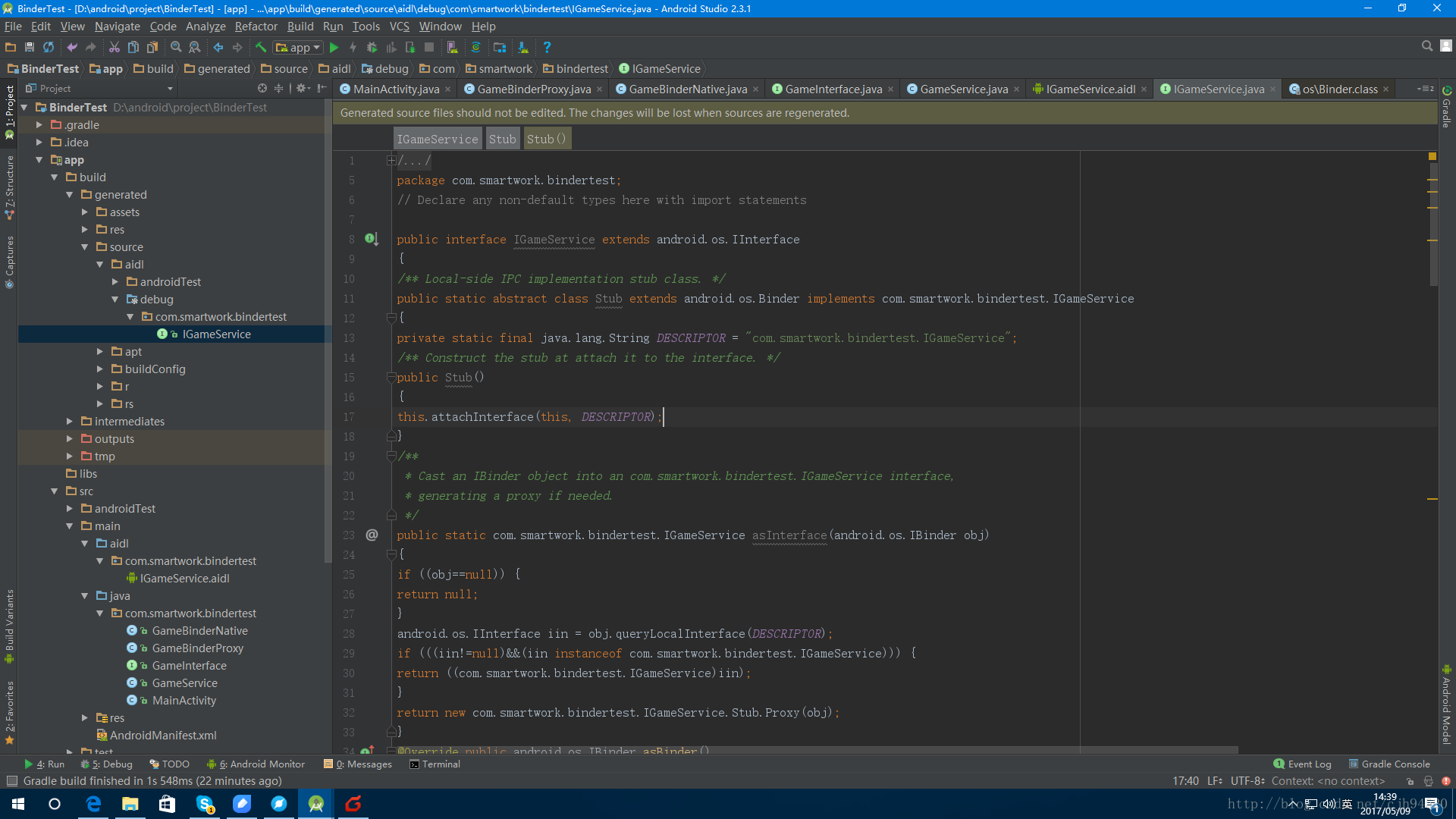Viewport: 1456px width, 819px height.
Task: Click Scroll from Source target icon
Action: click(262, 88)
